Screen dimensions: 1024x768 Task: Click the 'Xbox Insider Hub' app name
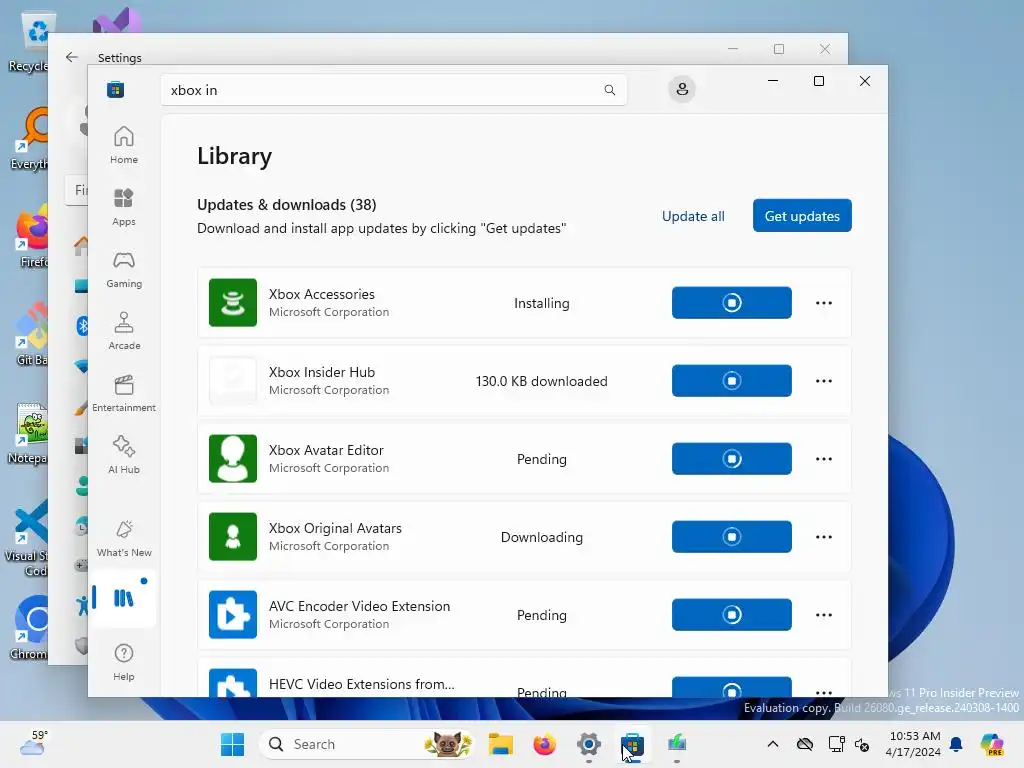point(322,372)
